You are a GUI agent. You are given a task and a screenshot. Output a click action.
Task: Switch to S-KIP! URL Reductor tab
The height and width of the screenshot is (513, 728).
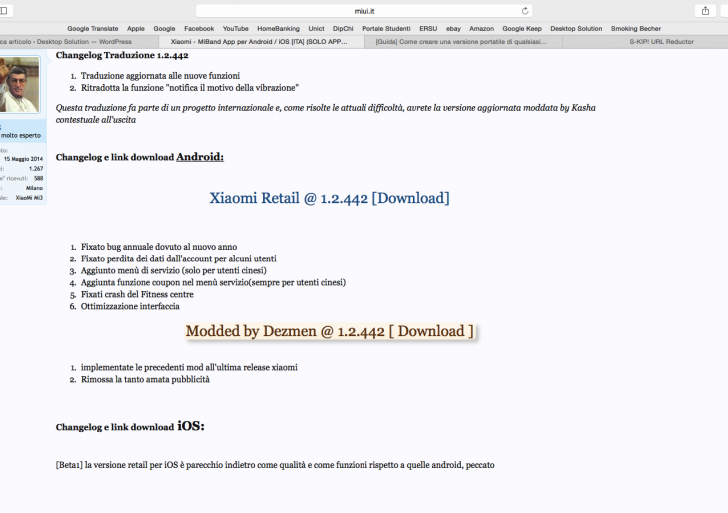[x=645, y=41]
